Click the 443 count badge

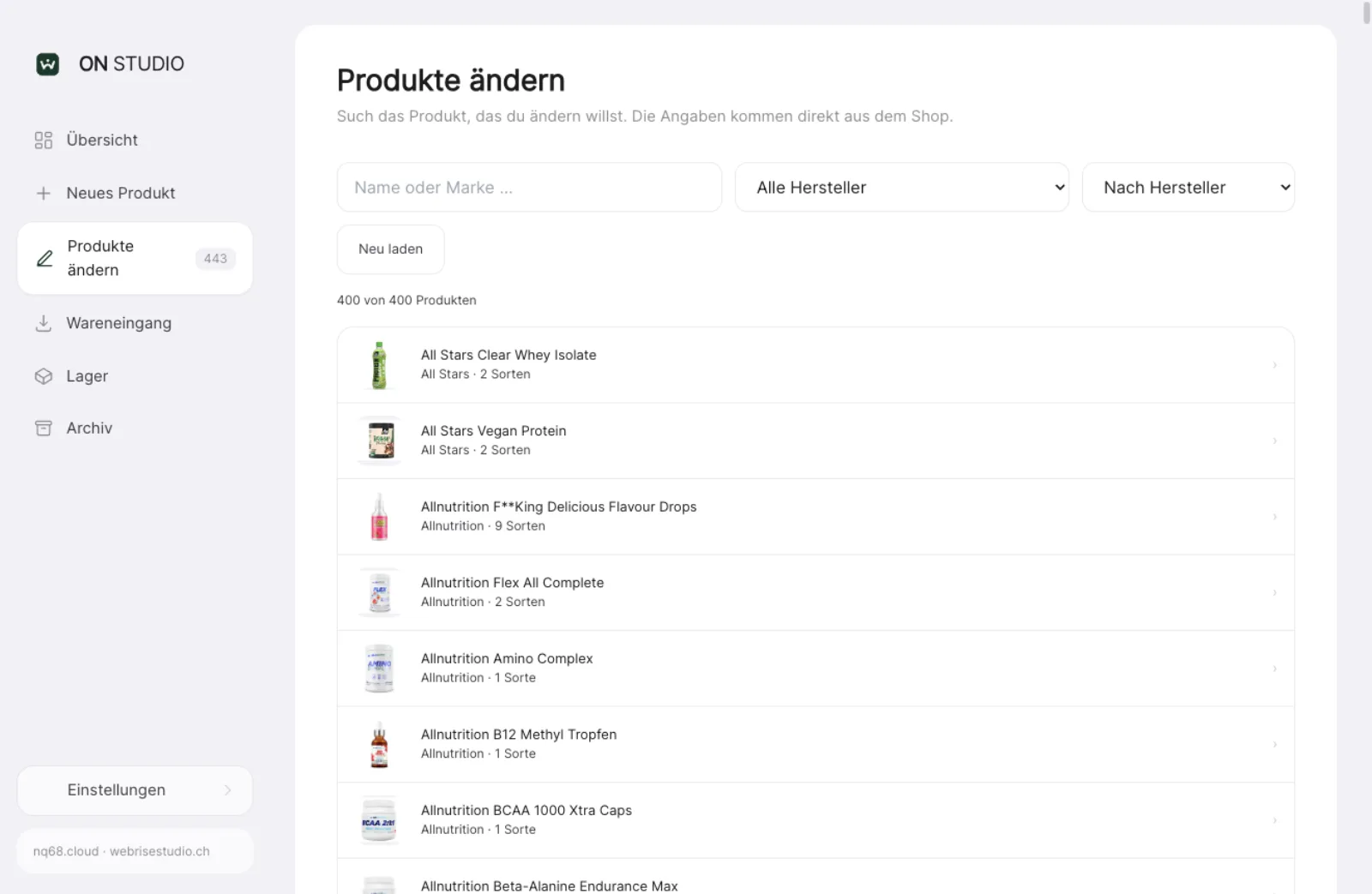click(x=215, y=259)
